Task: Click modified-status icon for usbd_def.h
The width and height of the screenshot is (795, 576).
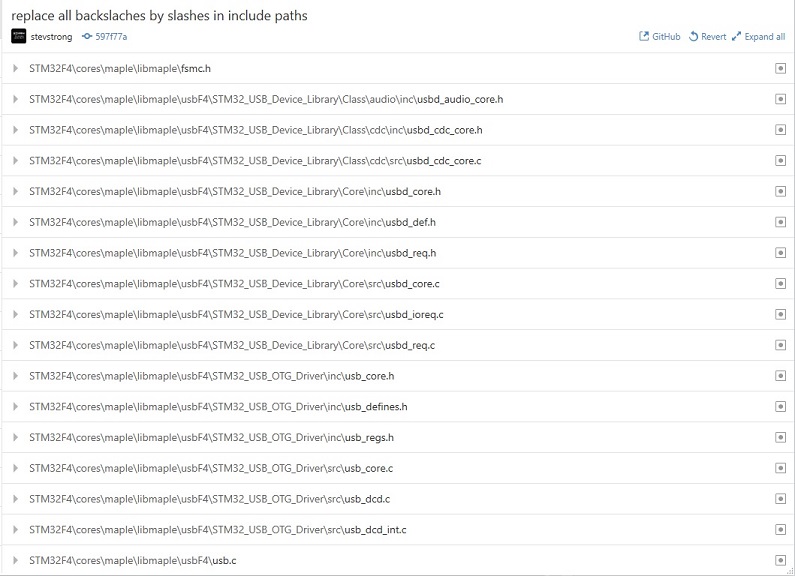Action: coord(780,222)
